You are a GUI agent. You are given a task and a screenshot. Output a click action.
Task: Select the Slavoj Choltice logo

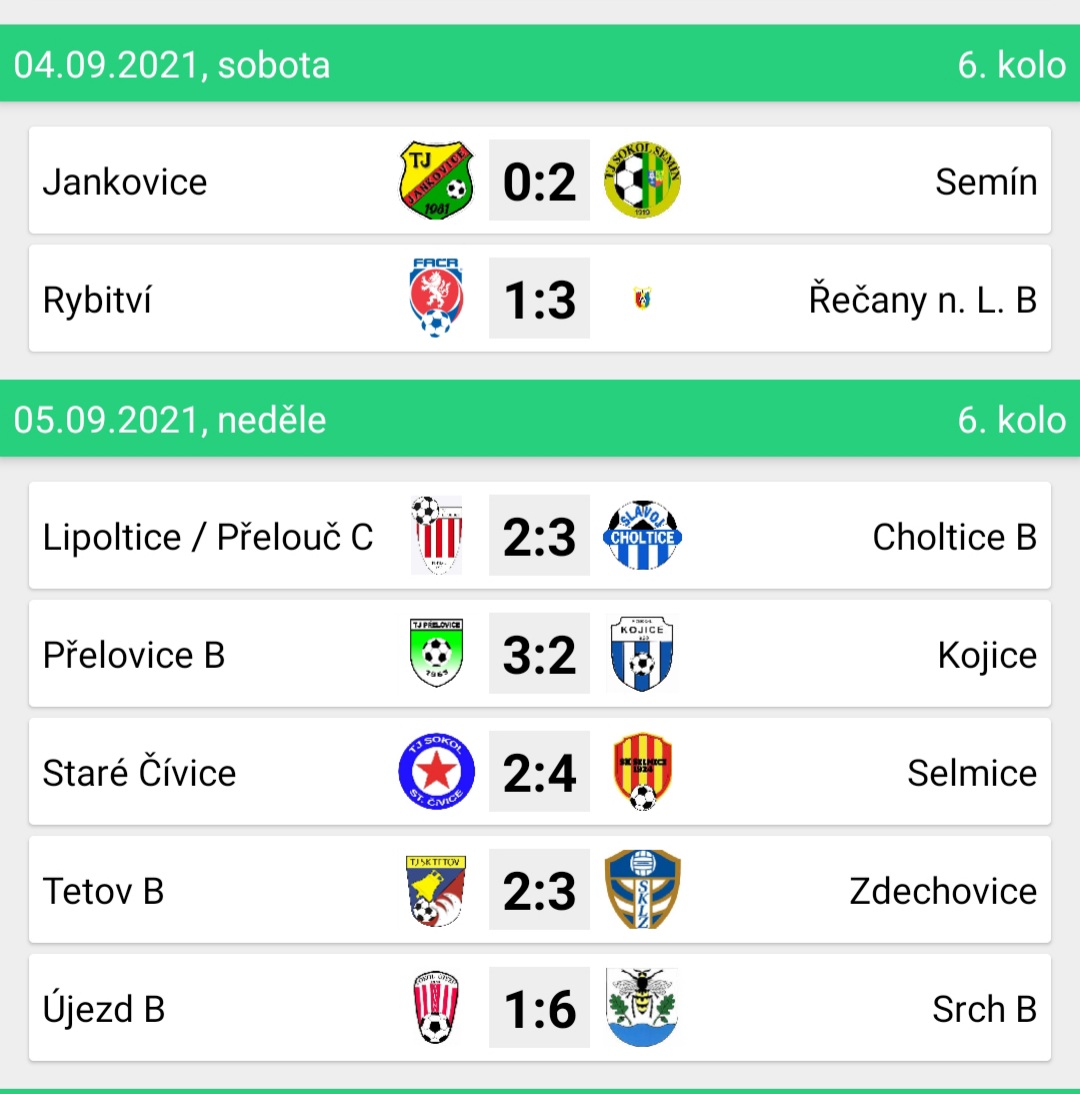click(x=642, y=535)
